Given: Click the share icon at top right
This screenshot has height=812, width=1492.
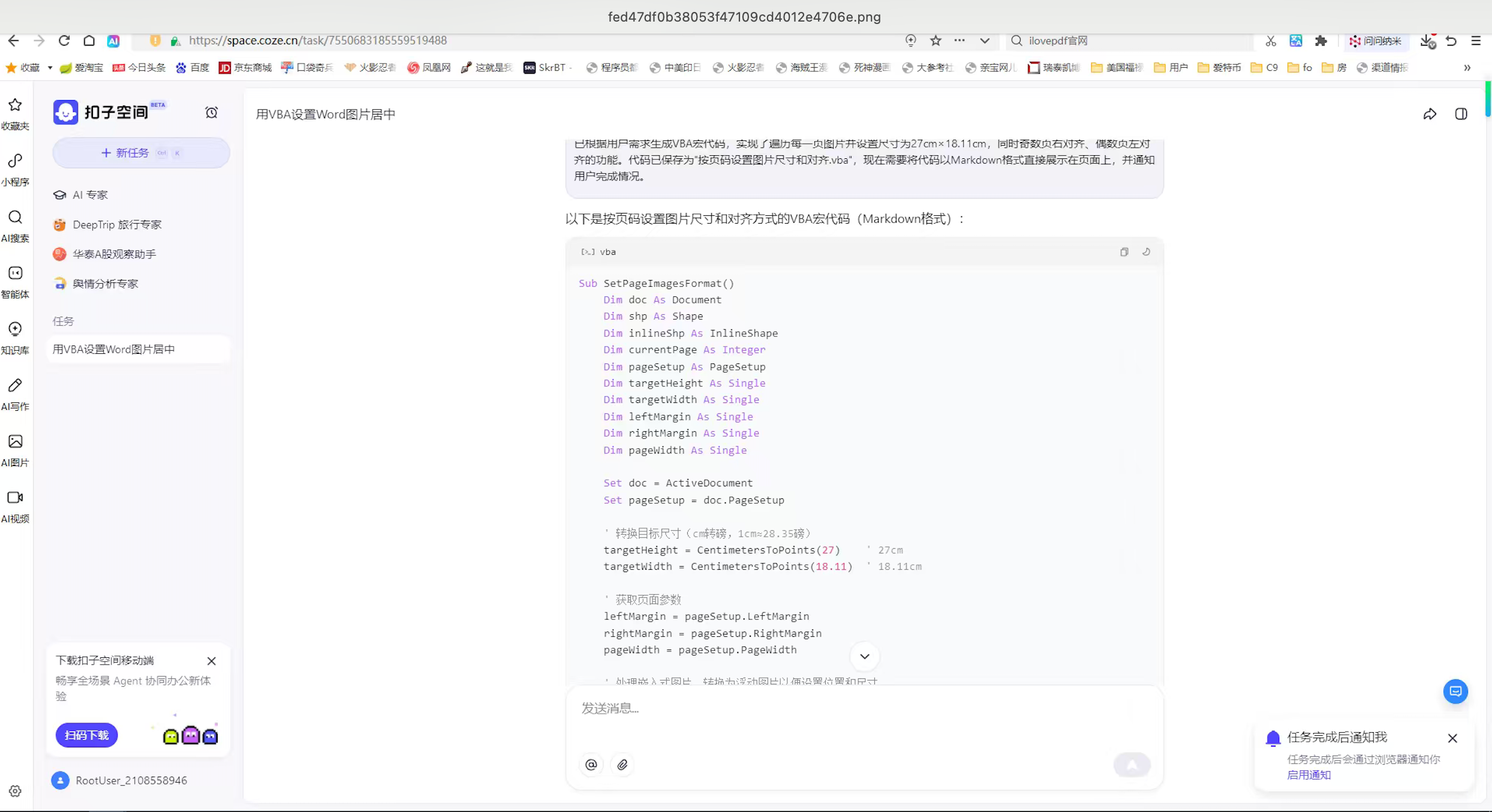Looking at the screenshot, I should coord(1430,114).
